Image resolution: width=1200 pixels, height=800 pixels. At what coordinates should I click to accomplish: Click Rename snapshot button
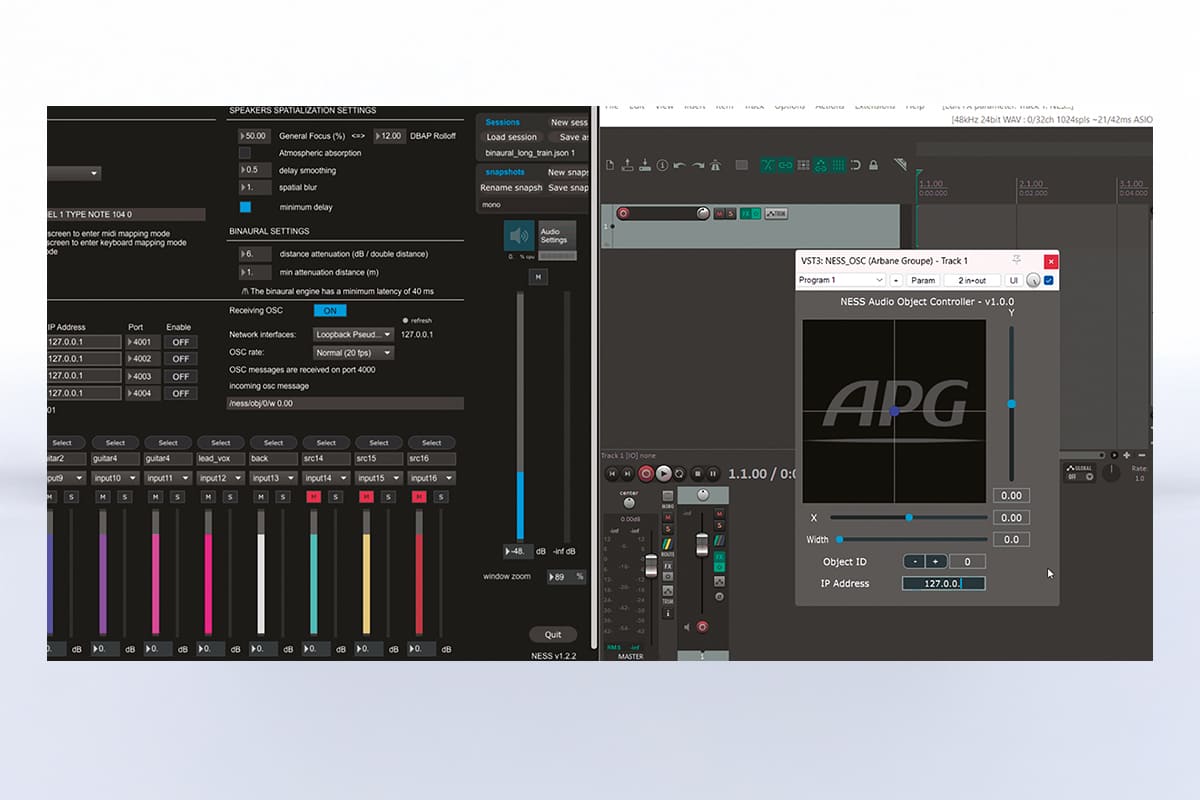[x=511, y=188]
